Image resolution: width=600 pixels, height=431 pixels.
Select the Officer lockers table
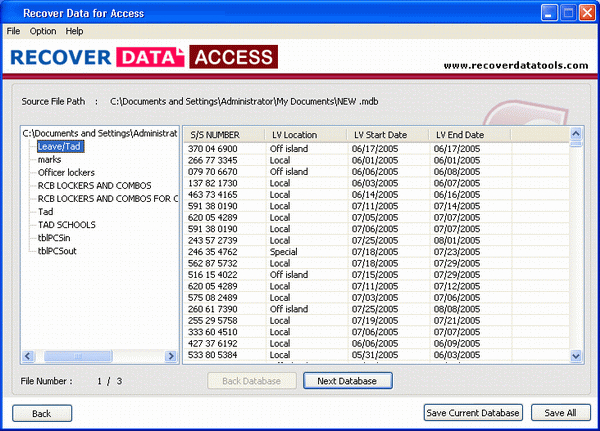[66, 172]
